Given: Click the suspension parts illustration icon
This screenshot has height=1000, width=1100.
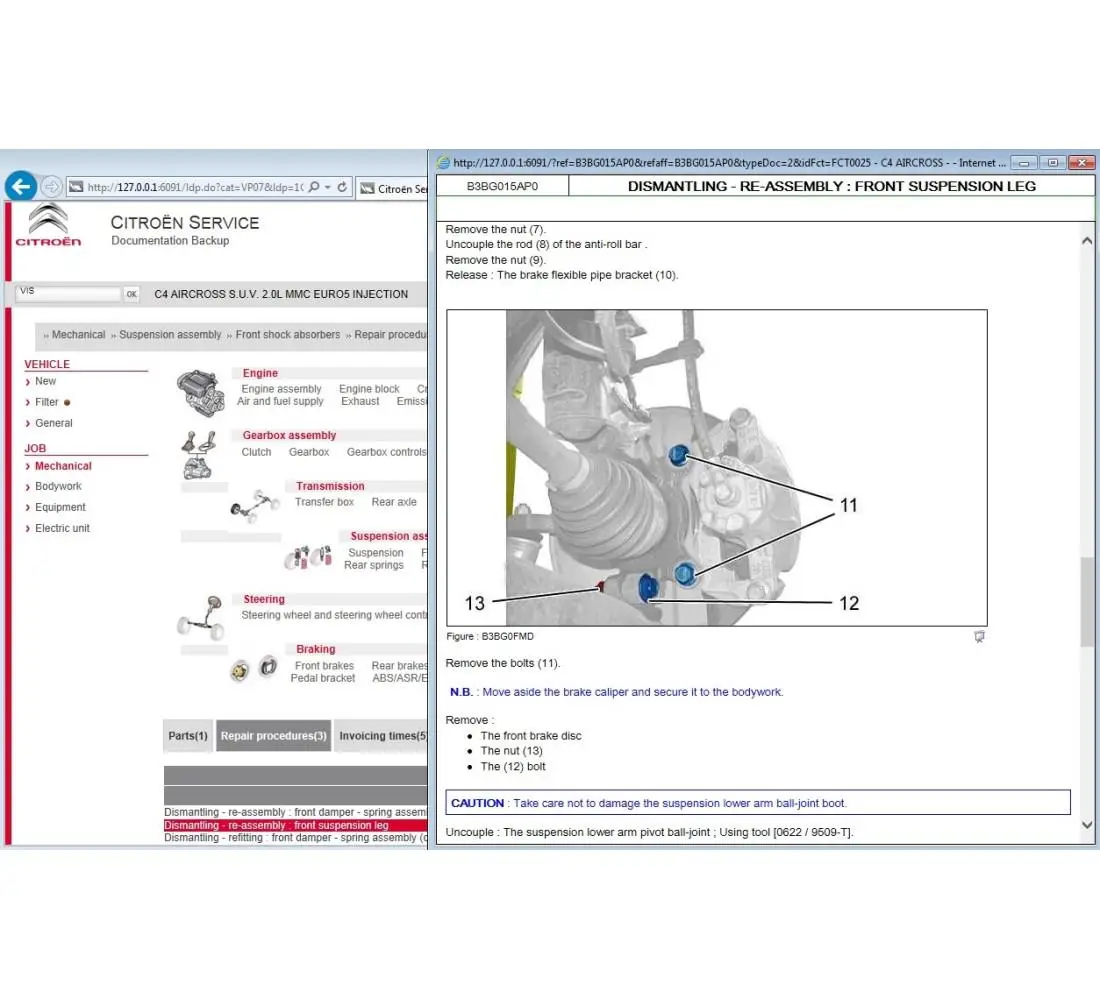Looking at the screenshot, I should 308,557.
